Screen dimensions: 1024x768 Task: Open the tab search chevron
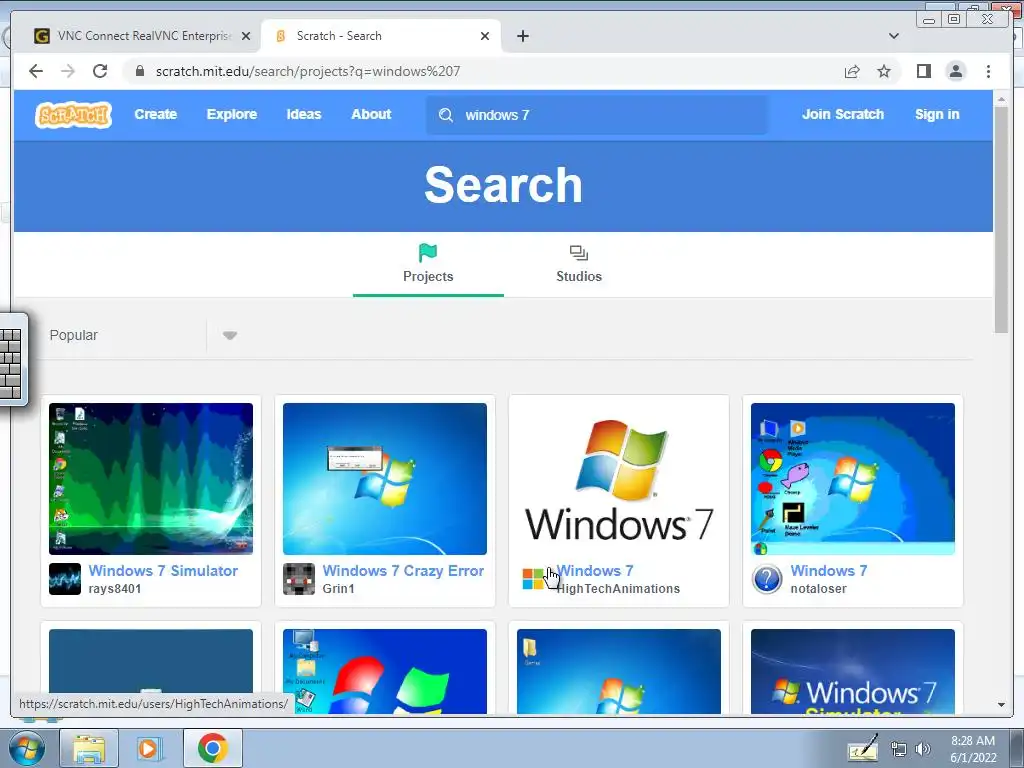click(x=894, y=36)
